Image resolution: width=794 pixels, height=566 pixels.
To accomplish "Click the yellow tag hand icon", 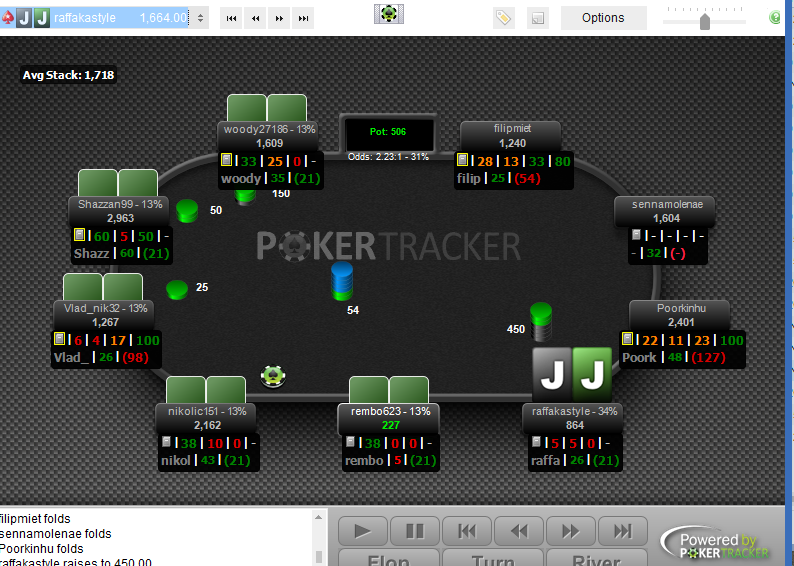I will 503,18.
